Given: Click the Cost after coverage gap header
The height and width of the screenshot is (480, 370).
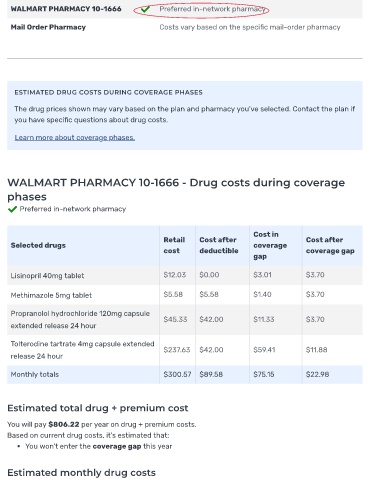Looking at the screenshot, I should 330,245.
